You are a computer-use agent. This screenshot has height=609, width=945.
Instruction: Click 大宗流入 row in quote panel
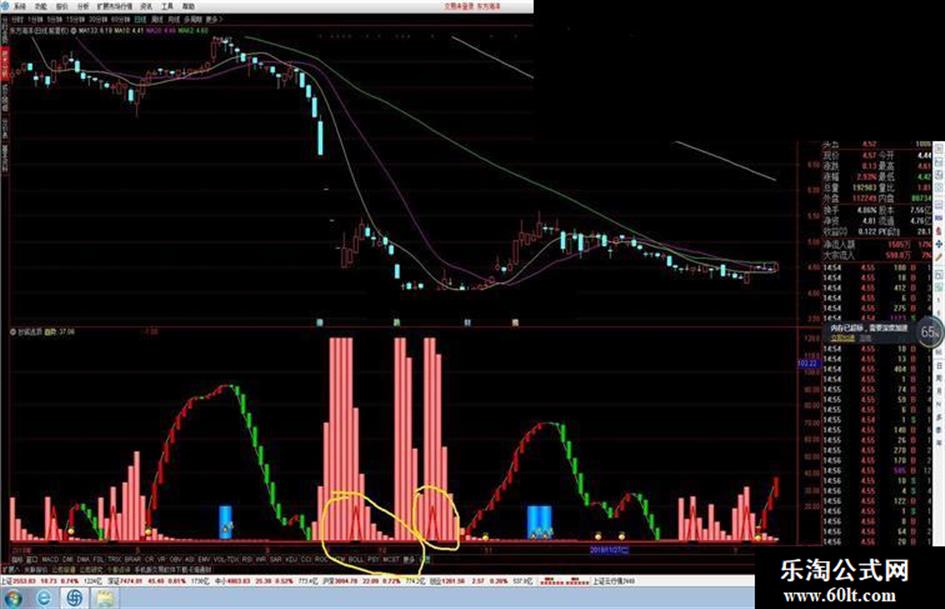(x=878, y=256)
